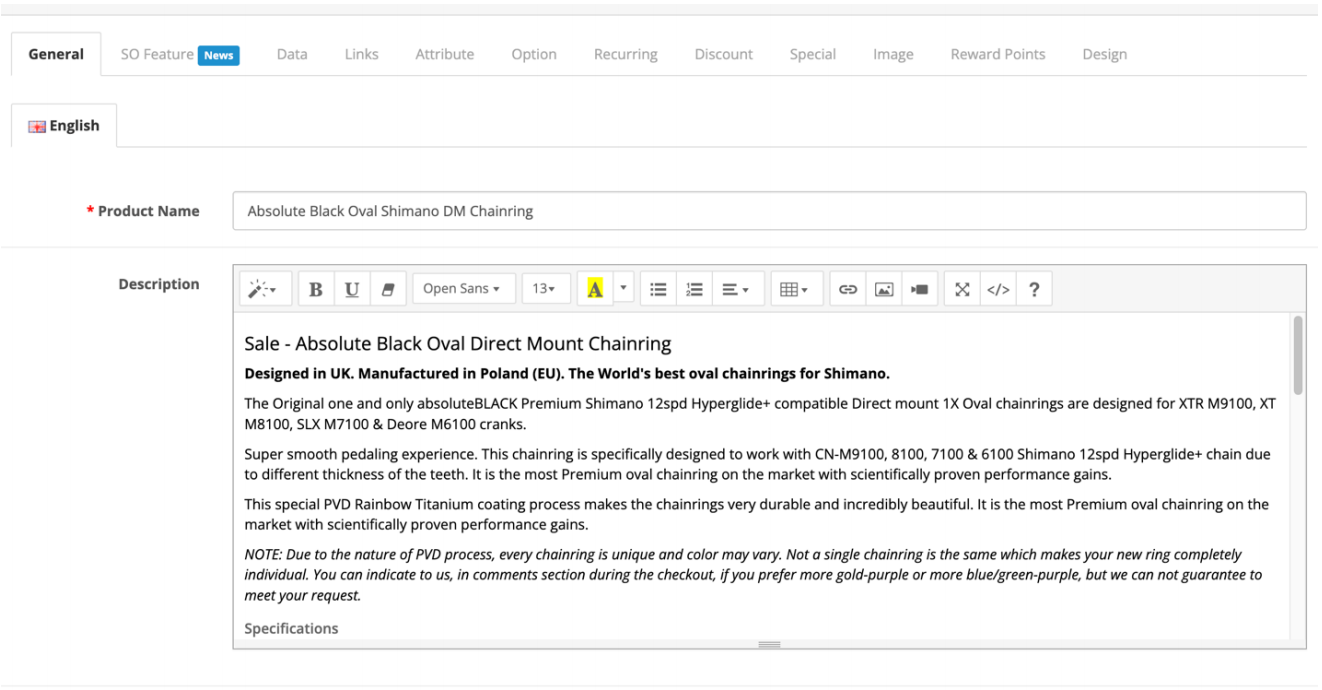Switch editor to full screen mode

[962, 289]
